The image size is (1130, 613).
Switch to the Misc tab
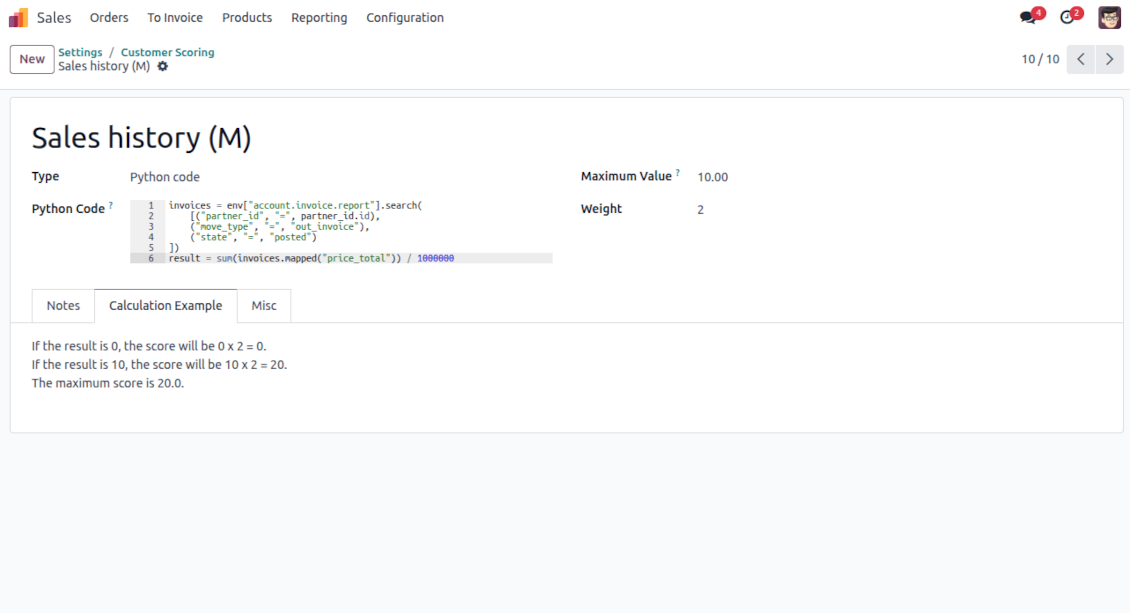pos(264,306)
